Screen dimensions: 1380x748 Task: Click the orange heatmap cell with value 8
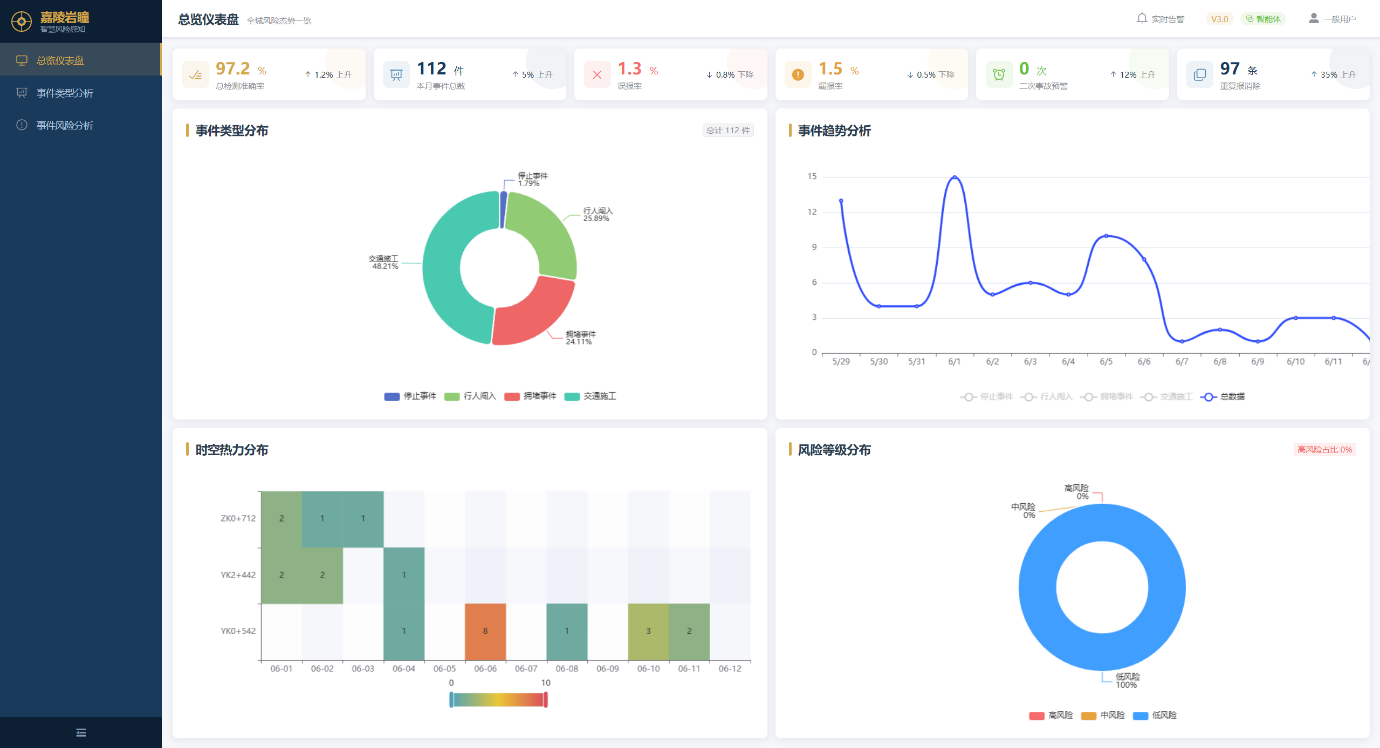coord(485,632)
